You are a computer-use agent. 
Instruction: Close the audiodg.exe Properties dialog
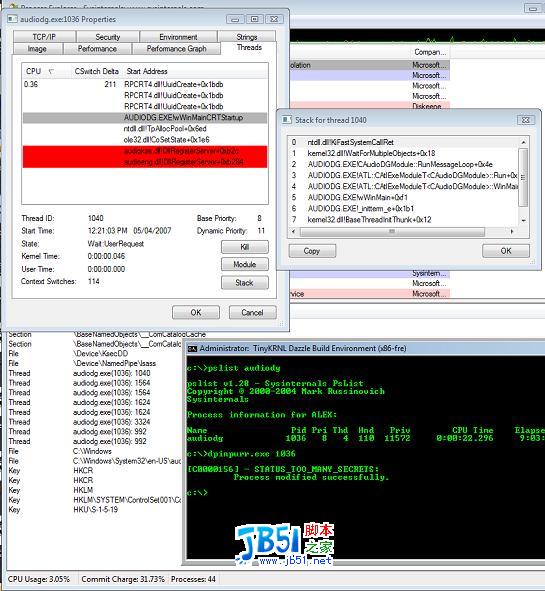point(274,19)
